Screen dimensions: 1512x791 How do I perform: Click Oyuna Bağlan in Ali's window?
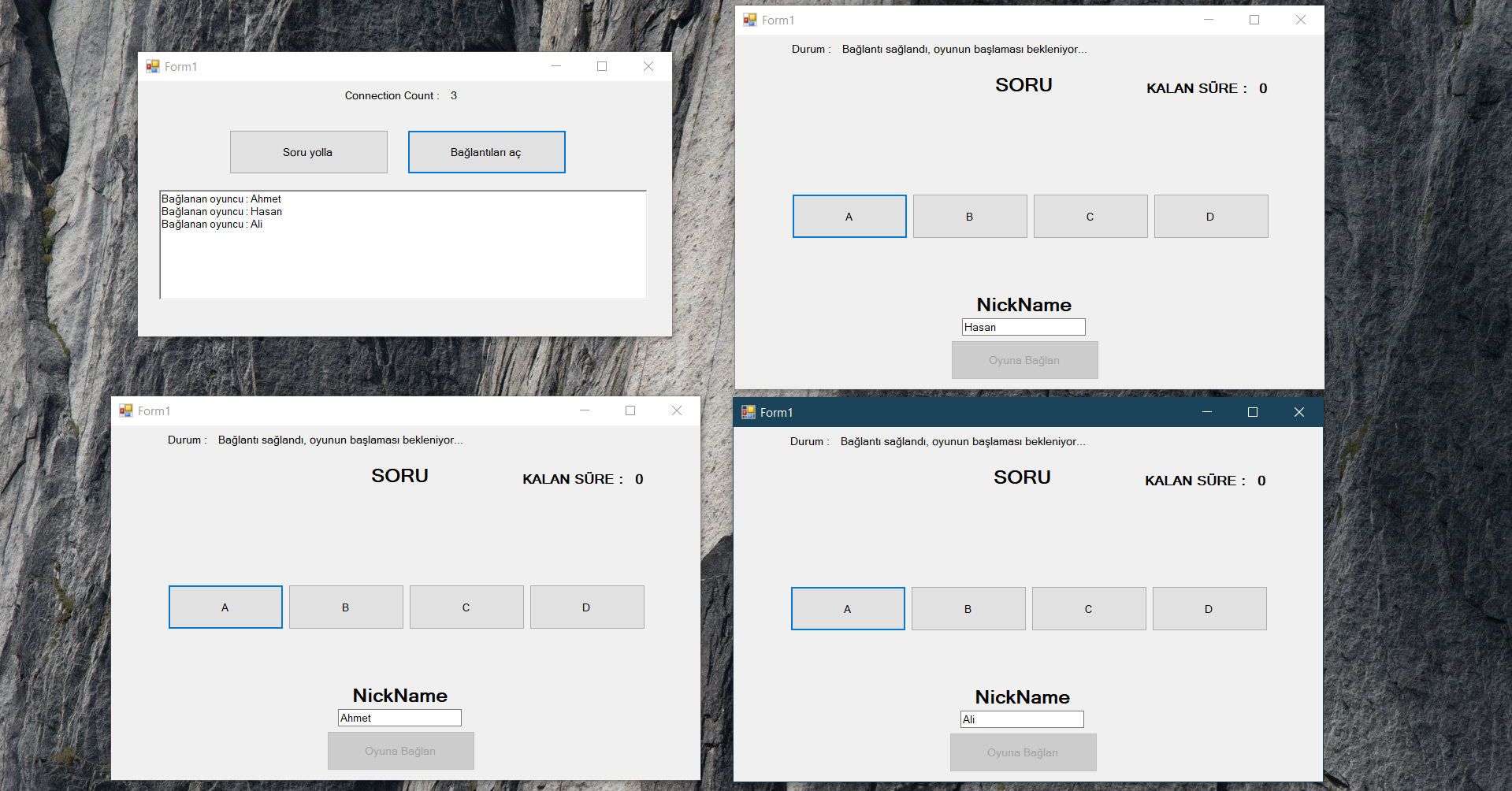point(1023,752)
